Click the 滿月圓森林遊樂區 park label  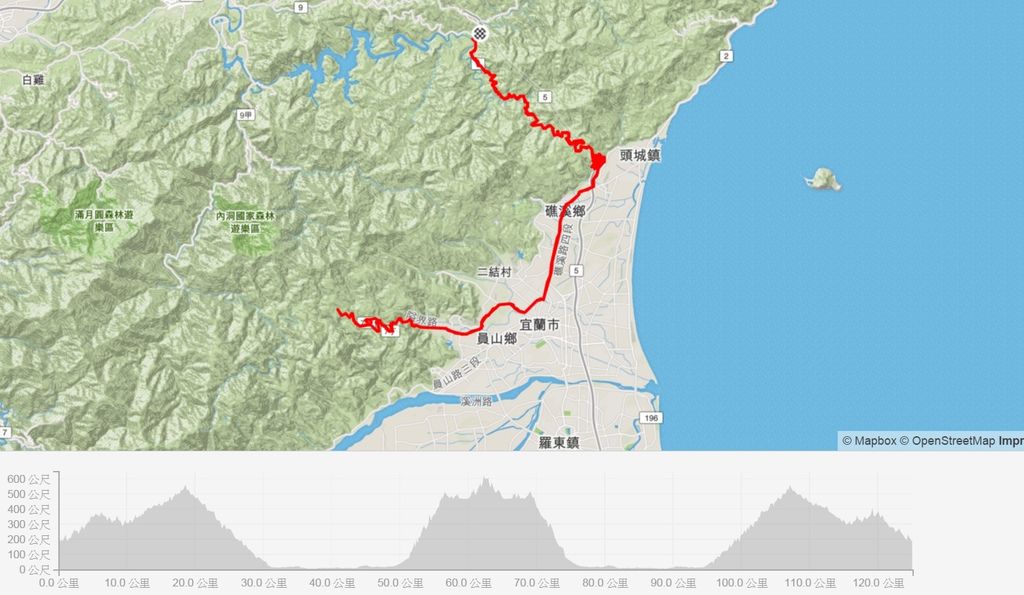pos(104,221)
